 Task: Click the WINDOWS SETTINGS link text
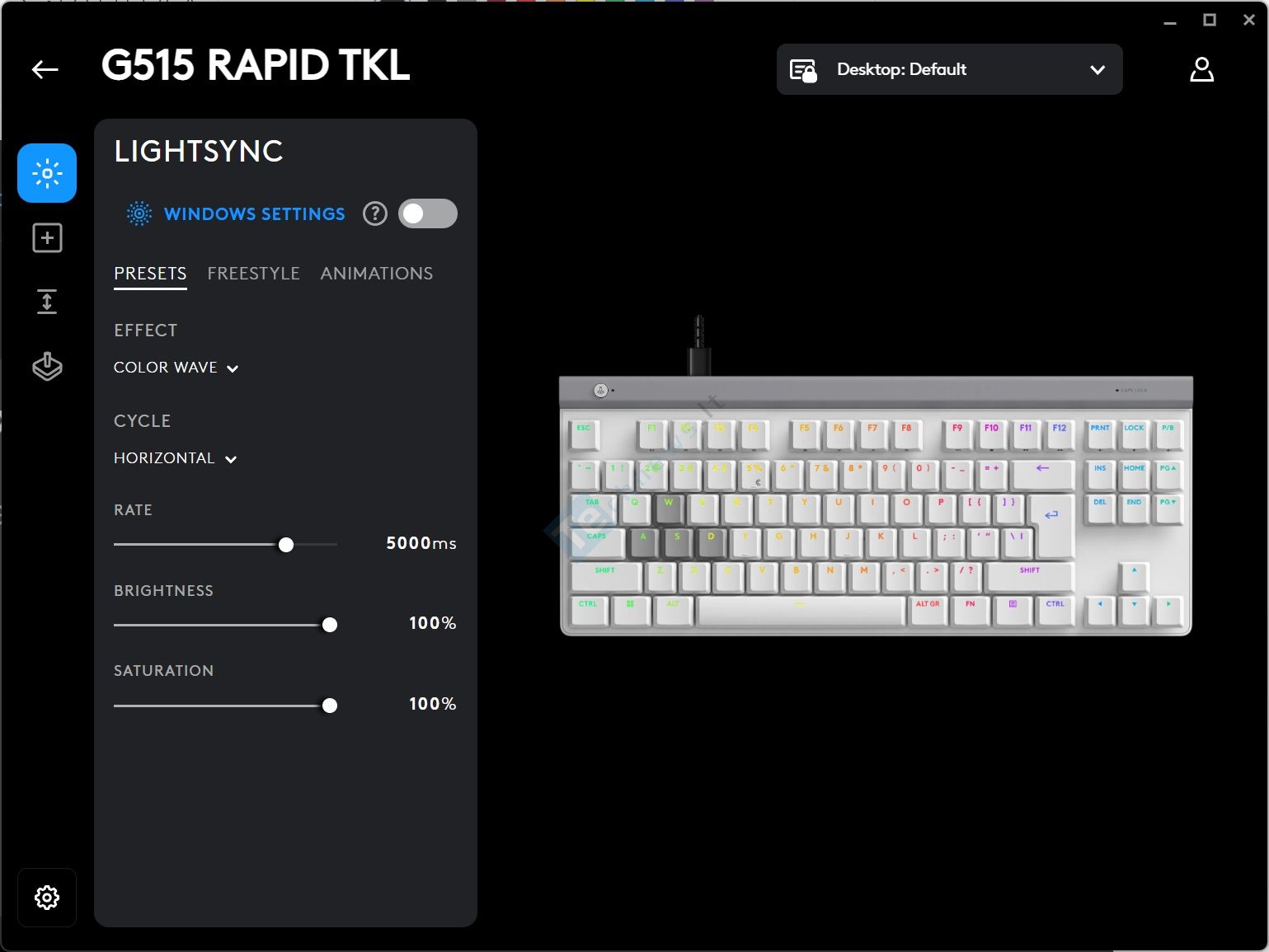point(254,214)
